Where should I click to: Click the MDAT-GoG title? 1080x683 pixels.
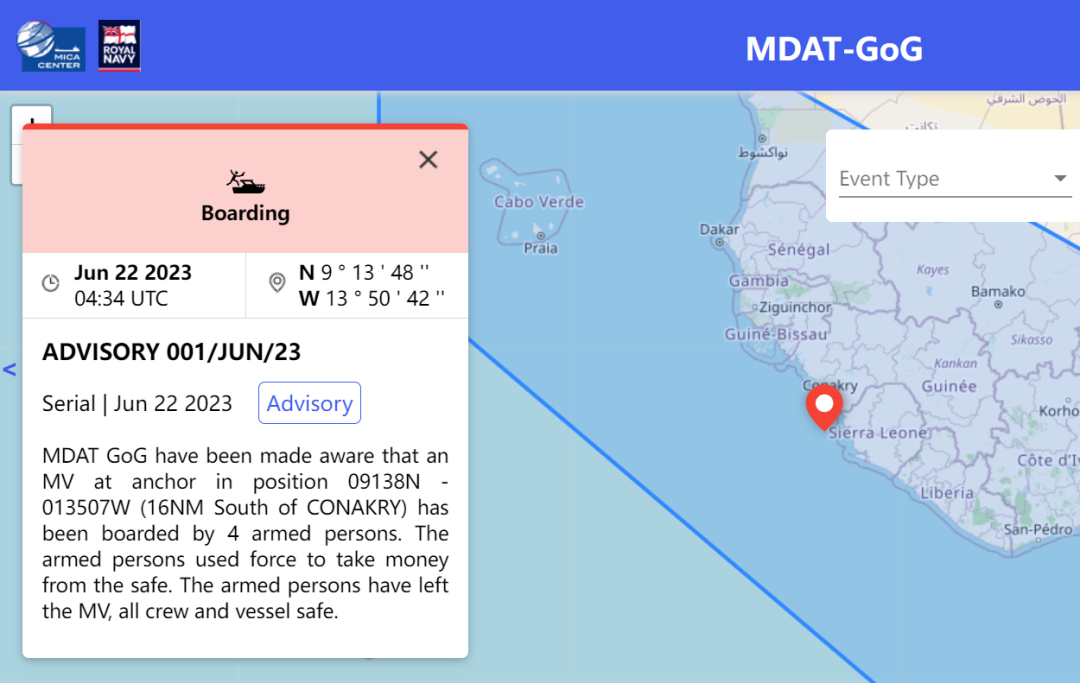(834, 49)
